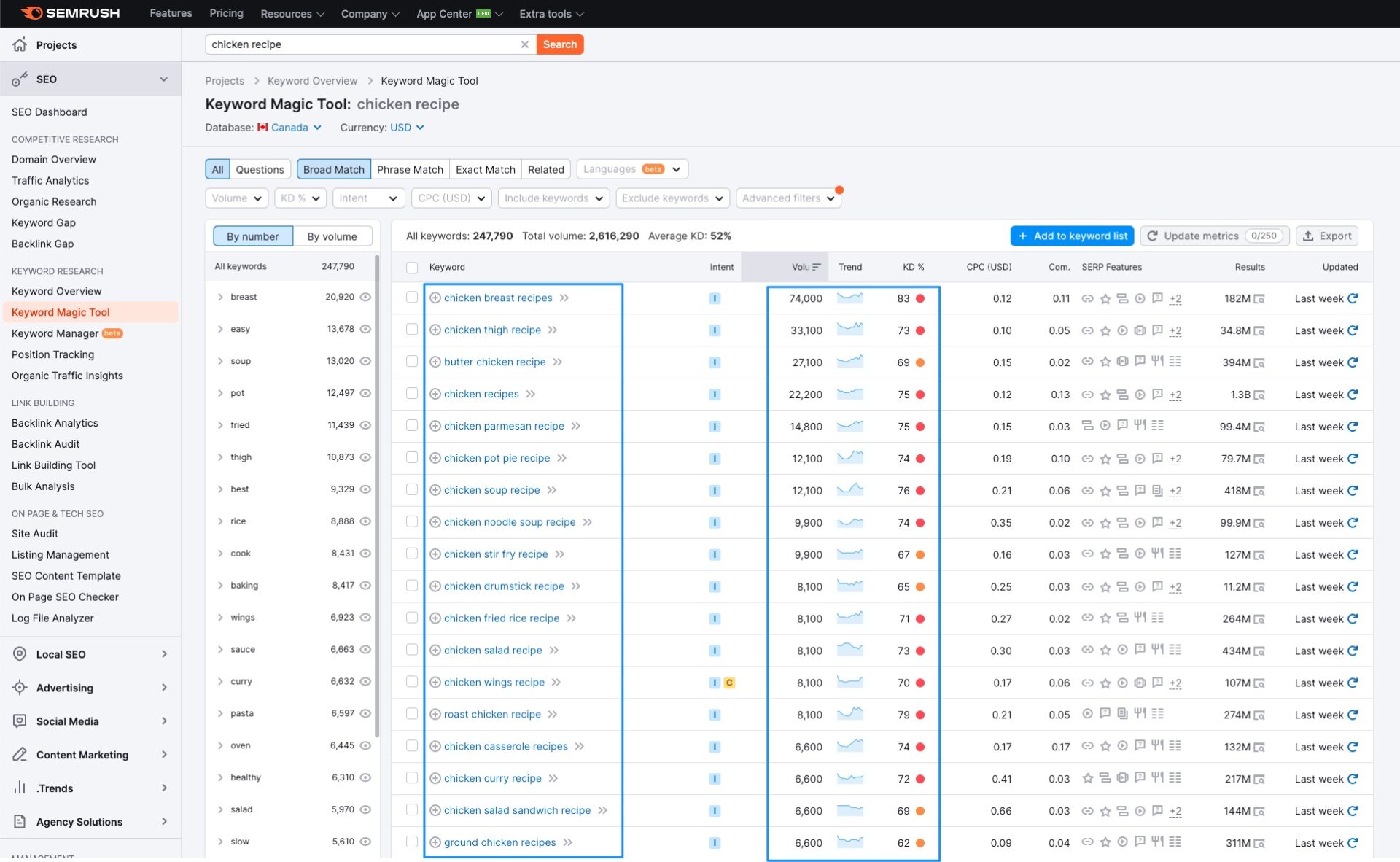Toggle the eye icon for healthy group
The width and height of the screenshot is (1400, 862).
pos(365,777)
